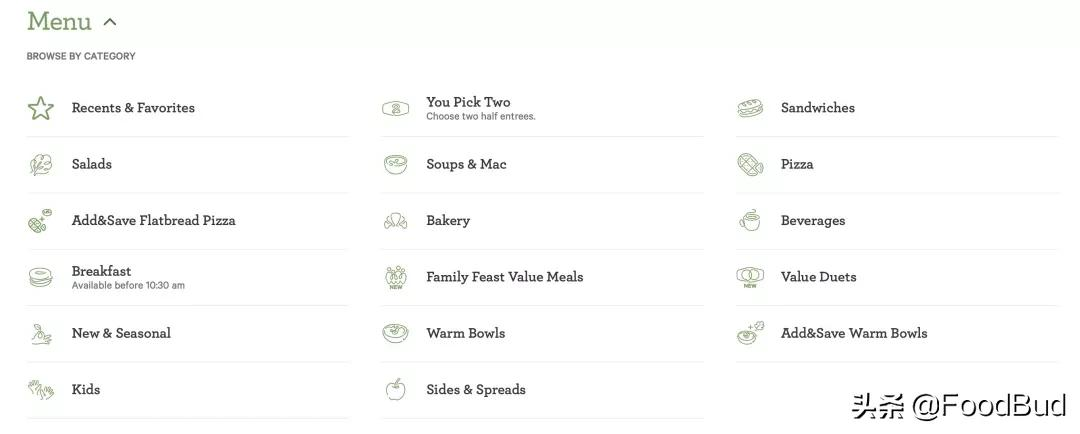Open Value Duets category link
This screenshot has height=434, width=1080.
point(897,277)
